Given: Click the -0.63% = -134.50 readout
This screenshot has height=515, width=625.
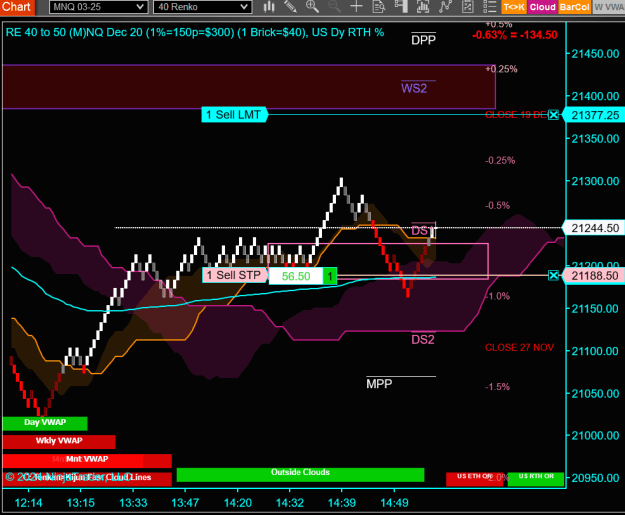Looking at the screenshot, I should [x=515, y=35].
